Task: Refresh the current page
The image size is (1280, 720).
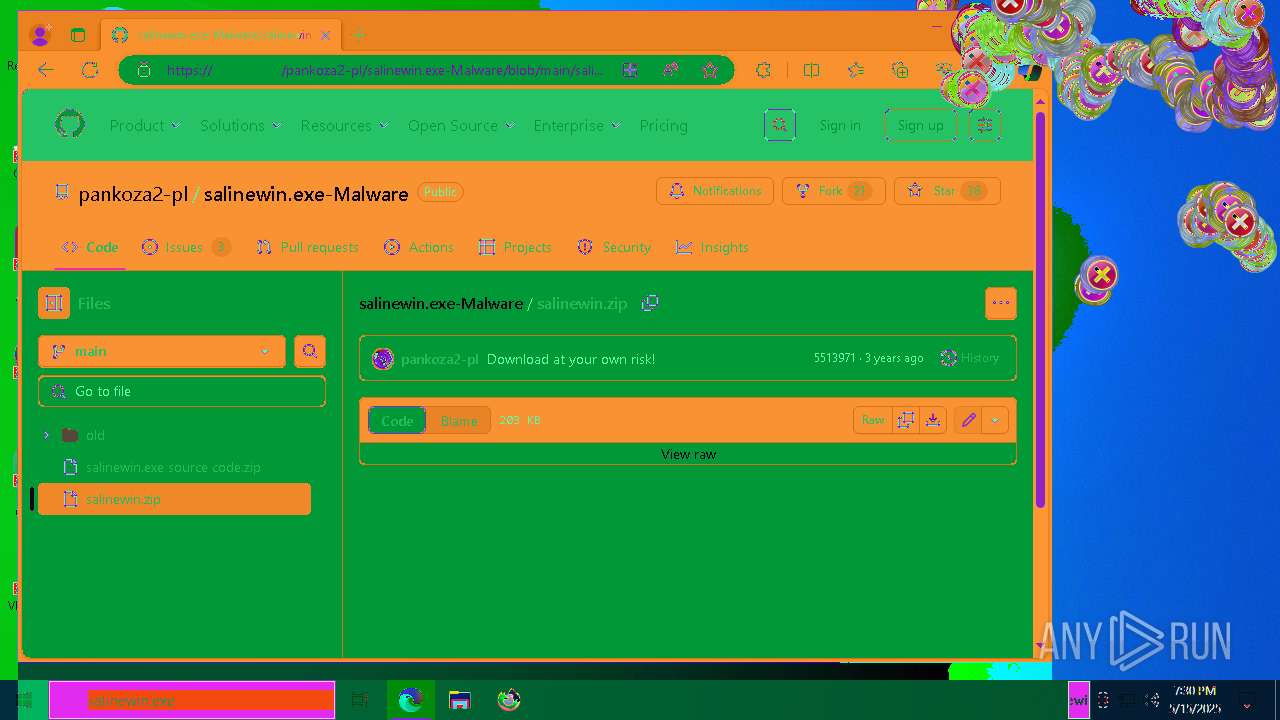Action: (x=90, y=70)
